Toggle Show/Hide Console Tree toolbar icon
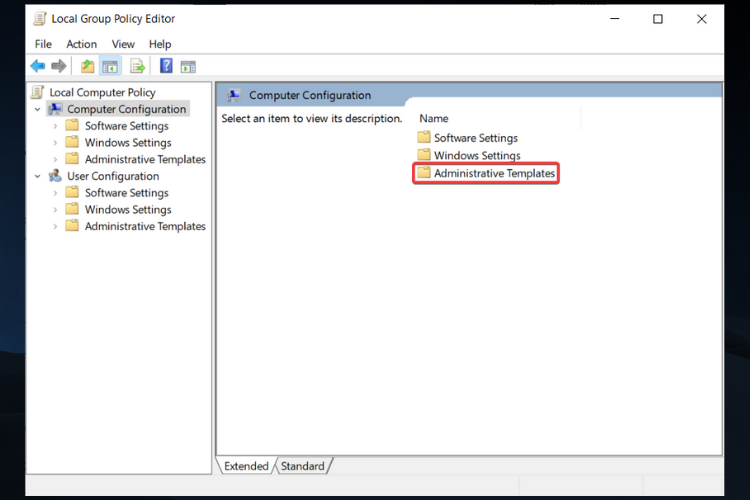 (110, 67)
